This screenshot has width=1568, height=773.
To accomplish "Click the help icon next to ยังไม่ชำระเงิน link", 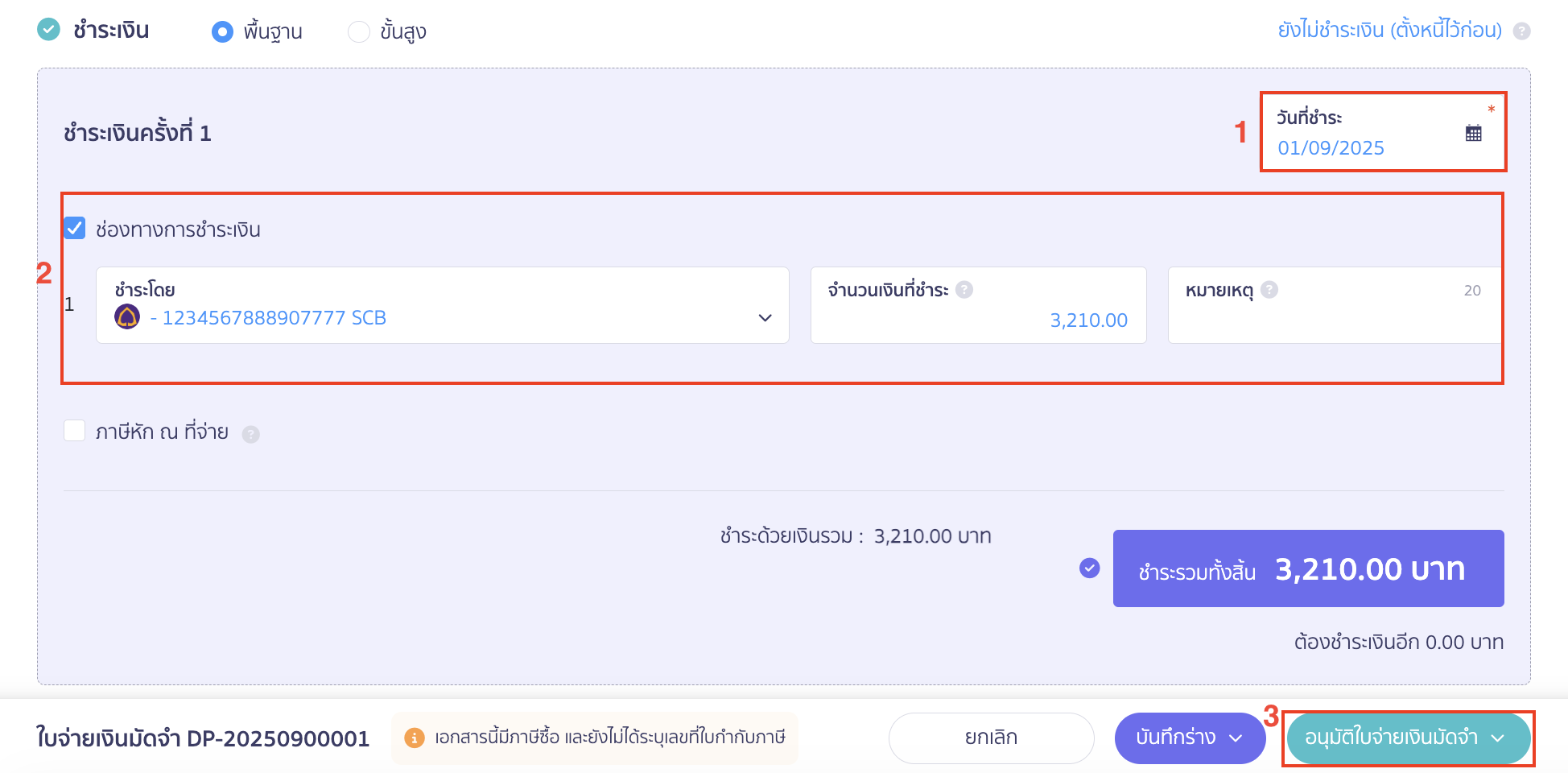I will [x=1521, y=30].
